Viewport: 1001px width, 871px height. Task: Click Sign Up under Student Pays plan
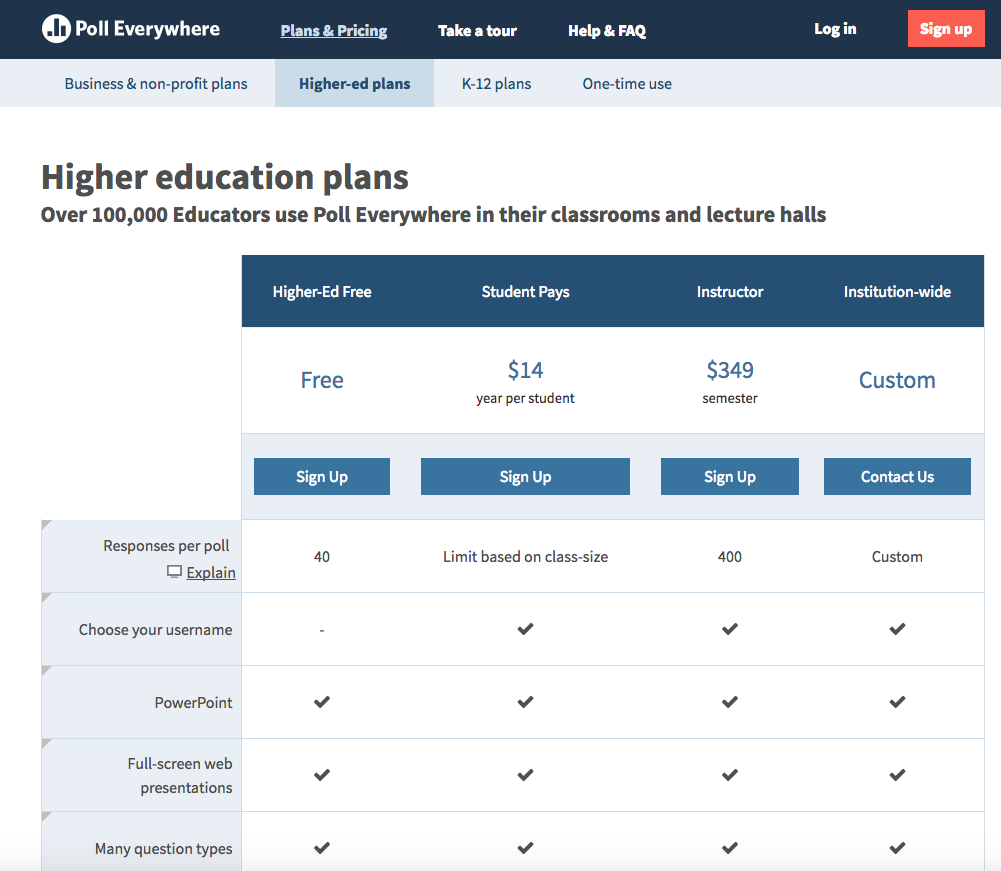[x=525, y=477]
